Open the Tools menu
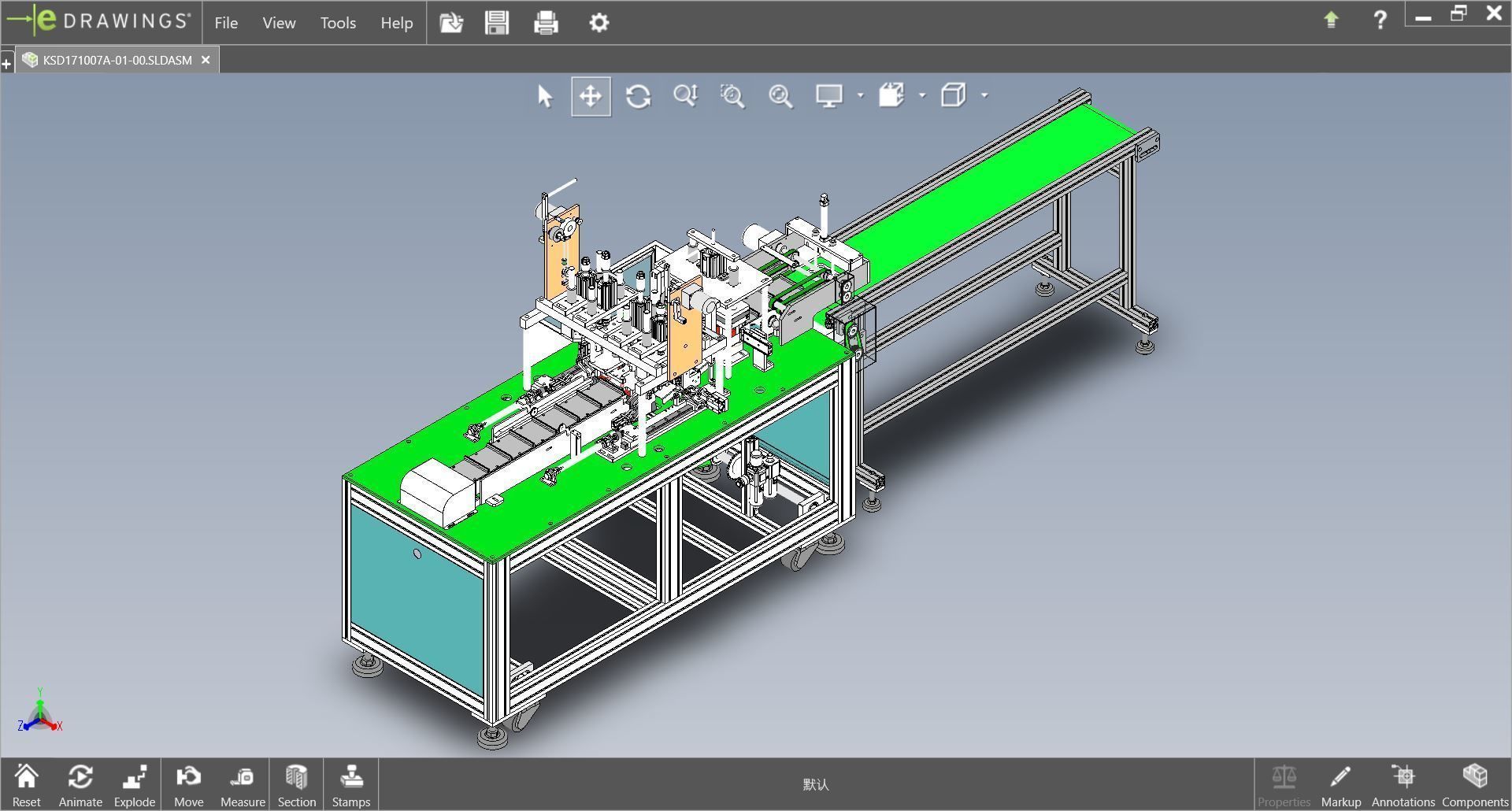The width and height of the screenshot is (1512, 811). (x=338, y=23)
